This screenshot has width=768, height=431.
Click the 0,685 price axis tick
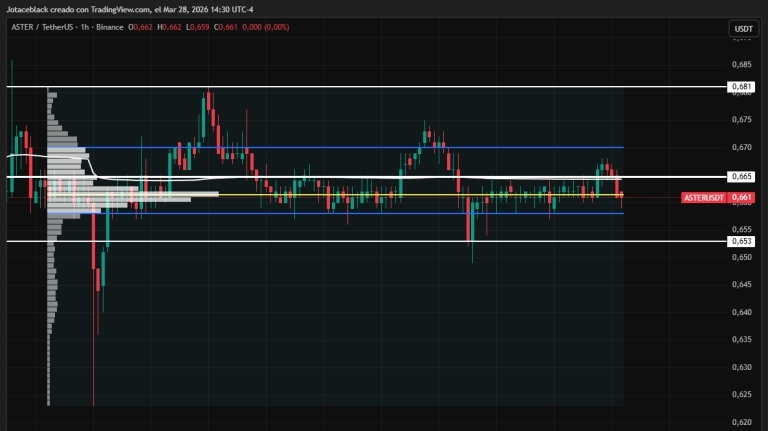pos(742,65)
